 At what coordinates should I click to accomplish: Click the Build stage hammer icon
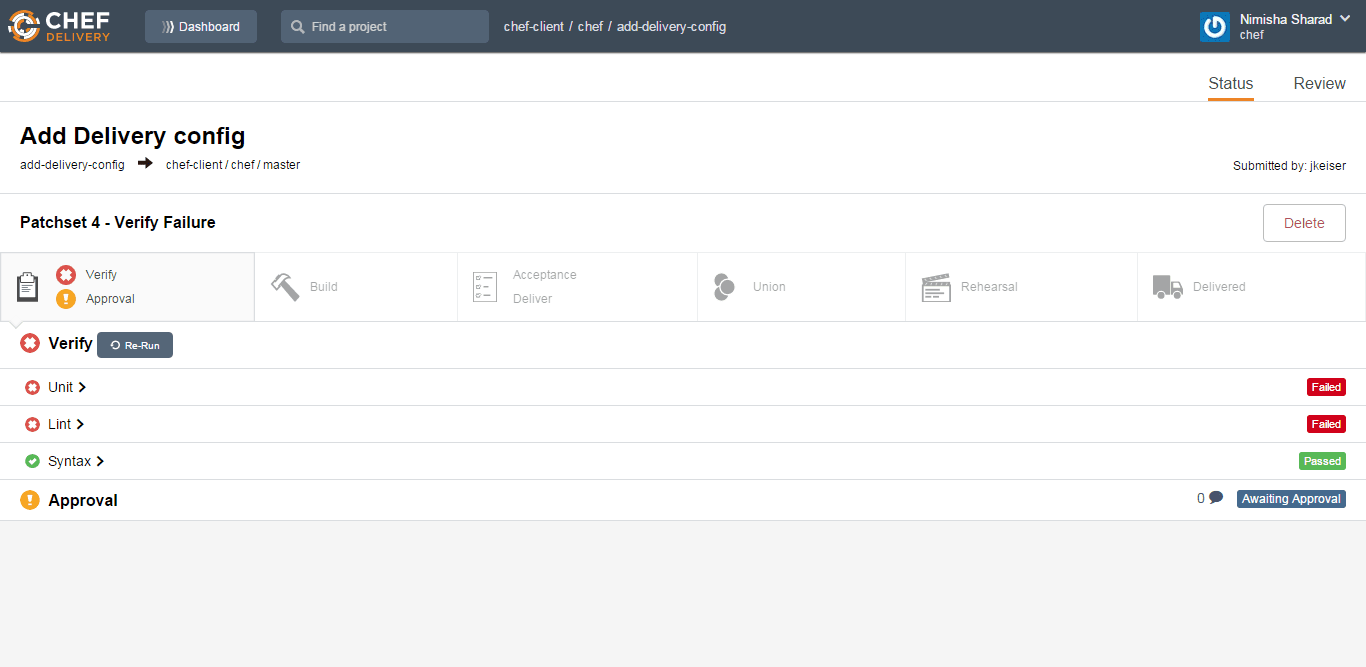(285, 287)
